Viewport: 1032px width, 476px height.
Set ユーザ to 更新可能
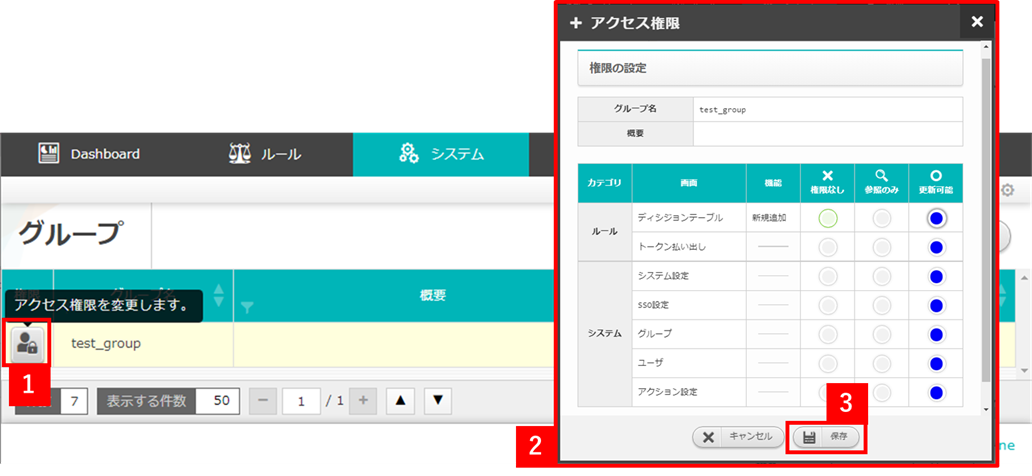click(x=937, y=363)
